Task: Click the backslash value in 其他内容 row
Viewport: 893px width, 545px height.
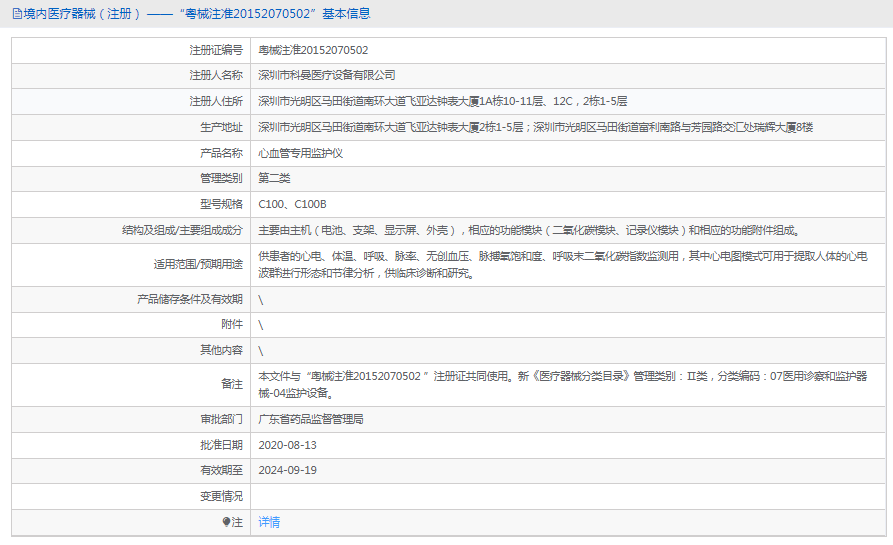Action: click(x=261, y=351)
